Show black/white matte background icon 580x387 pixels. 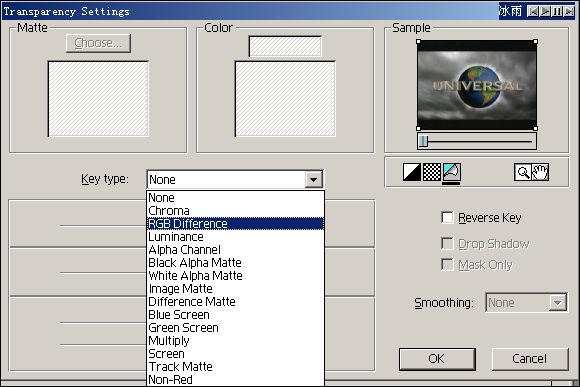tap(412, 172)
